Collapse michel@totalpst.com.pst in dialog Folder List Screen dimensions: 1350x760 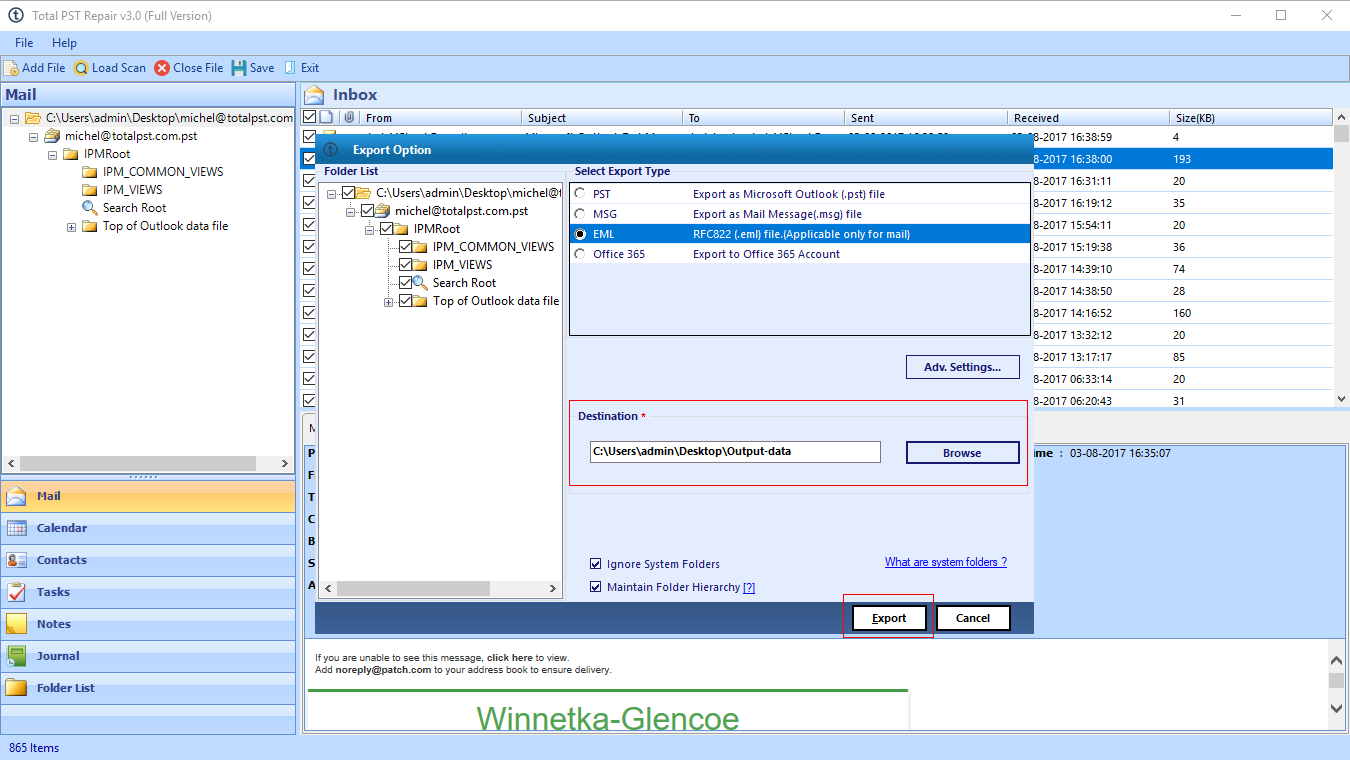pos(351,212)
